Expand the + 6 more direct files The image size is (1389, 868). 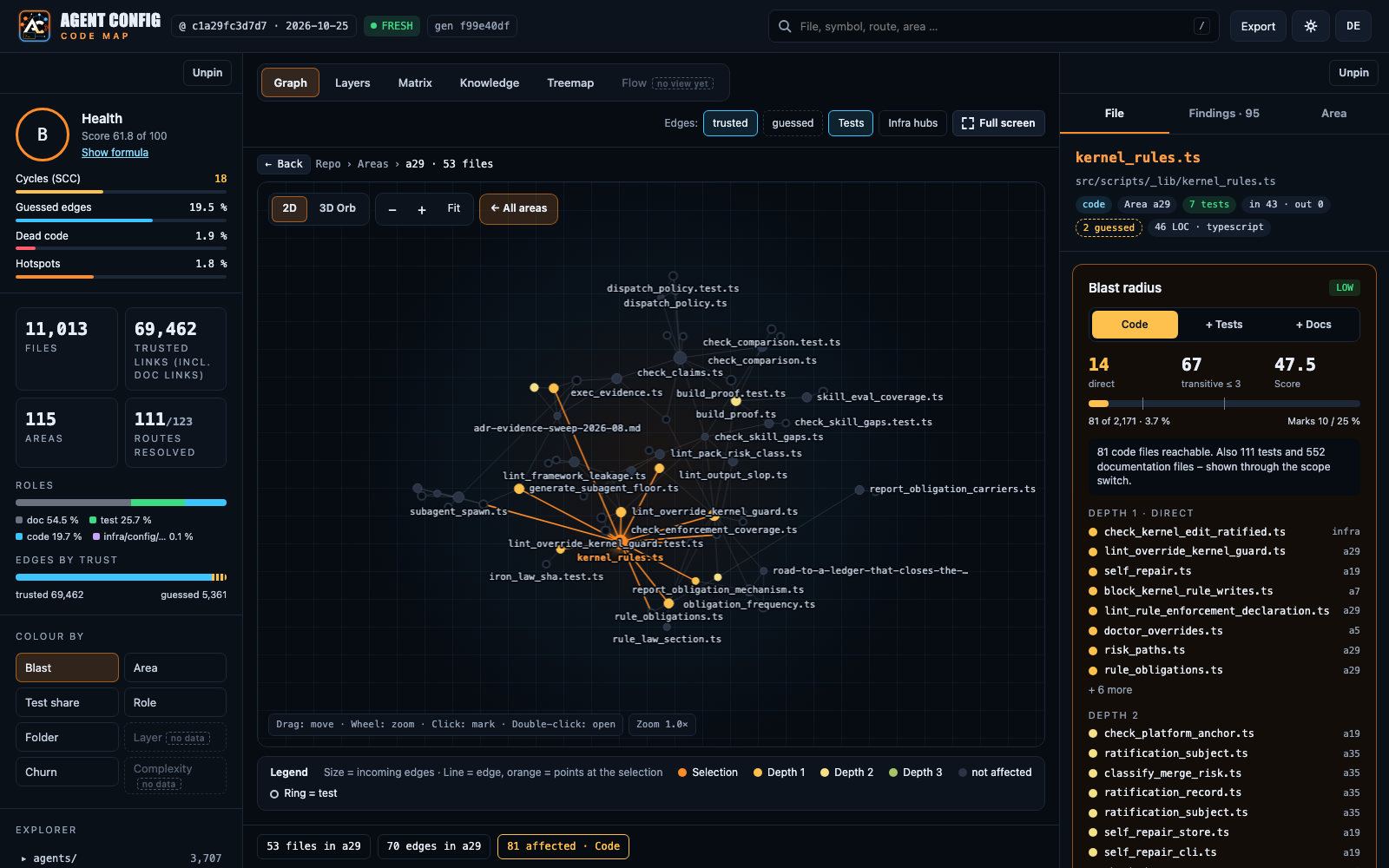pos(1110,690)
